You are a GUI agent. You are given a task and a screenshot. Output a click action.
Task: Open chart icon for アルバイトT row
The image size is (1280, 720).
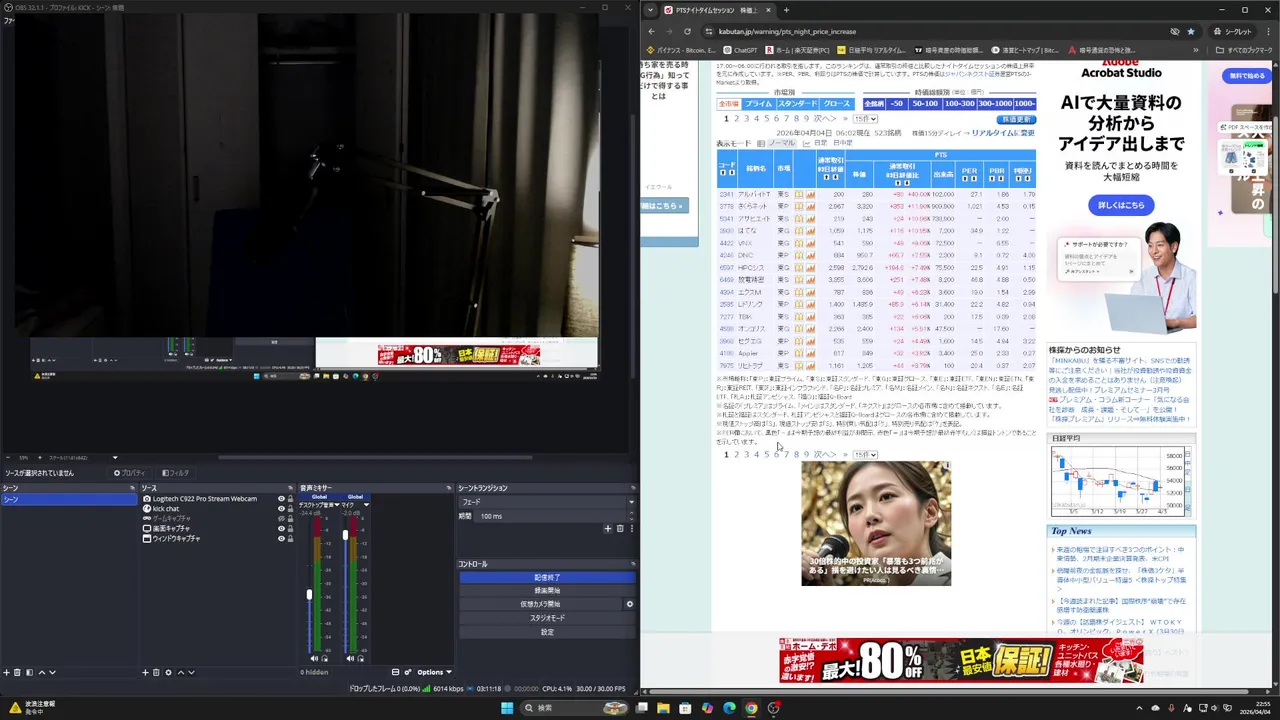[811, 194]
